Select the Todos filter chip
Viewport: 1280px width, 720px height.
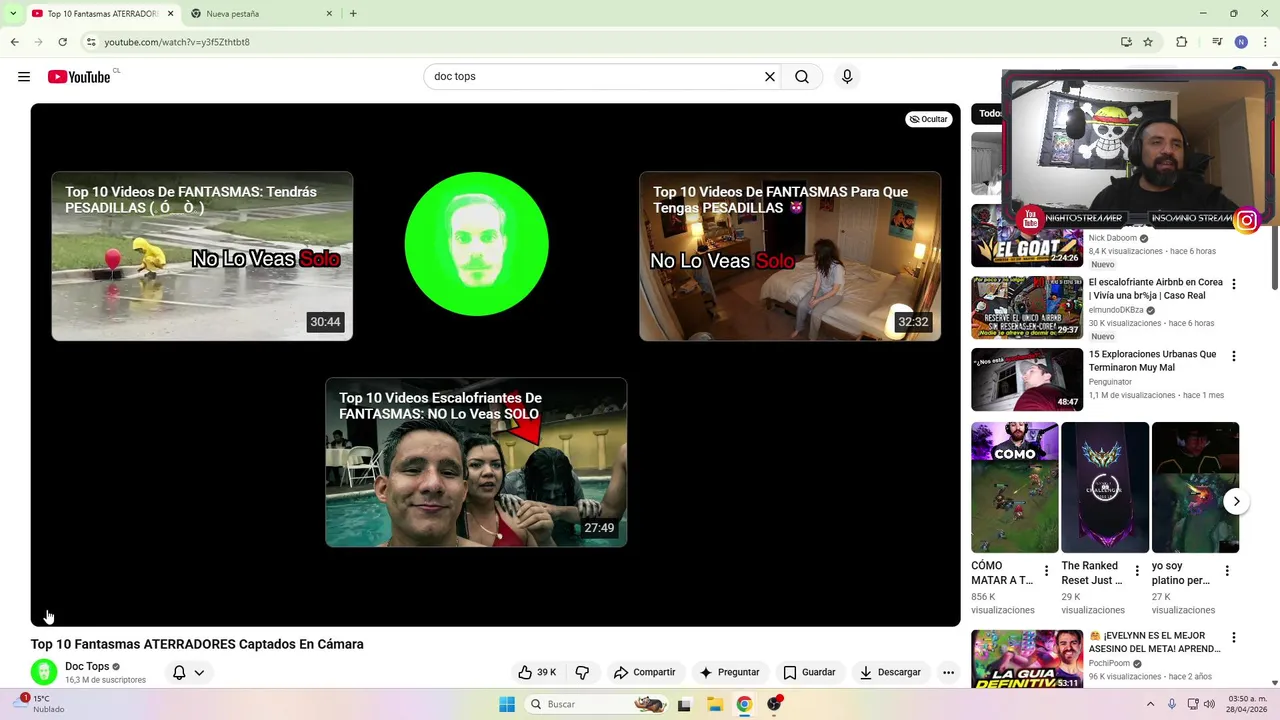click(987, 113)
